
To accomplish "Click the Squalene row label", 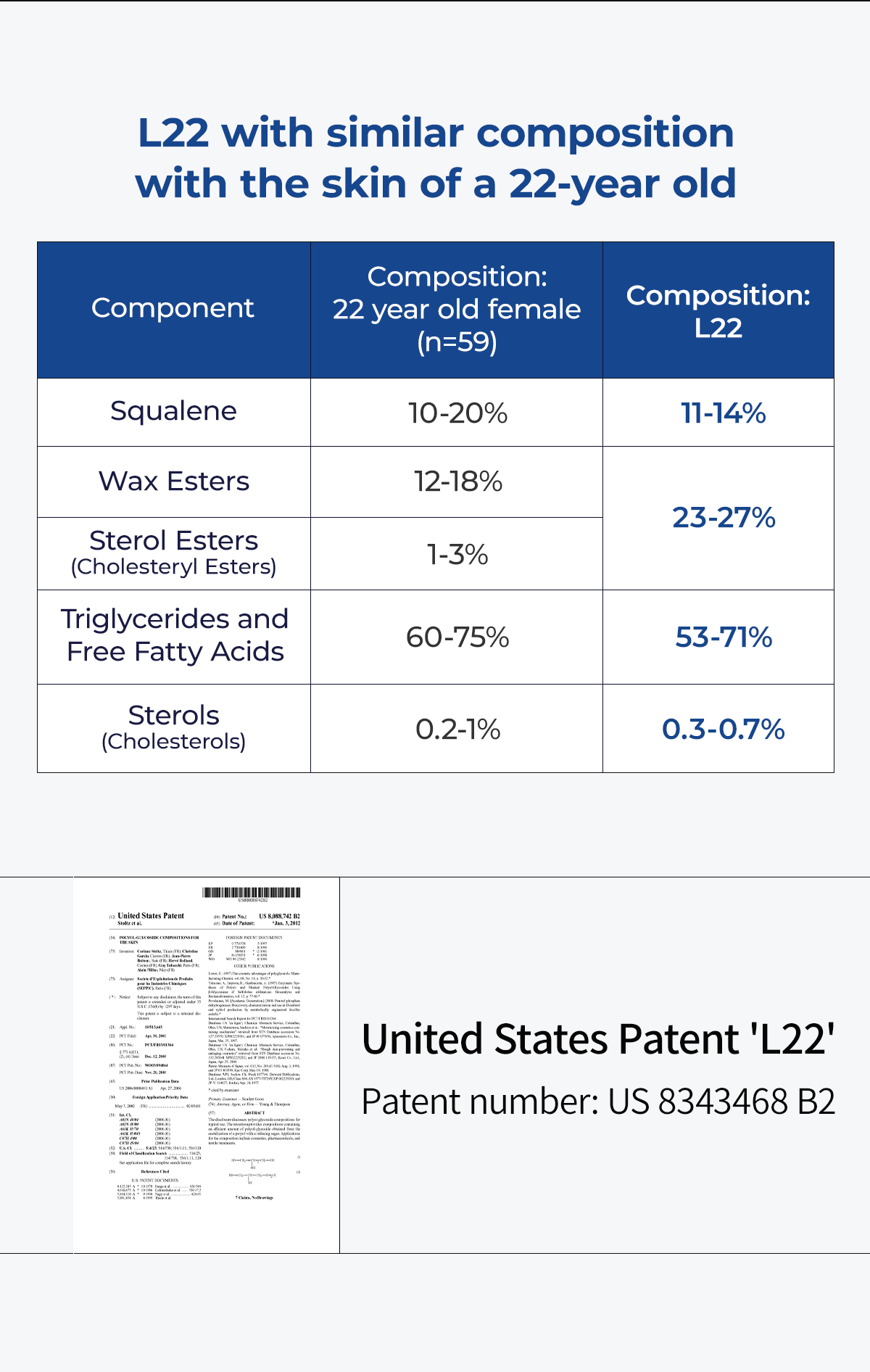I will click(173, 411).
